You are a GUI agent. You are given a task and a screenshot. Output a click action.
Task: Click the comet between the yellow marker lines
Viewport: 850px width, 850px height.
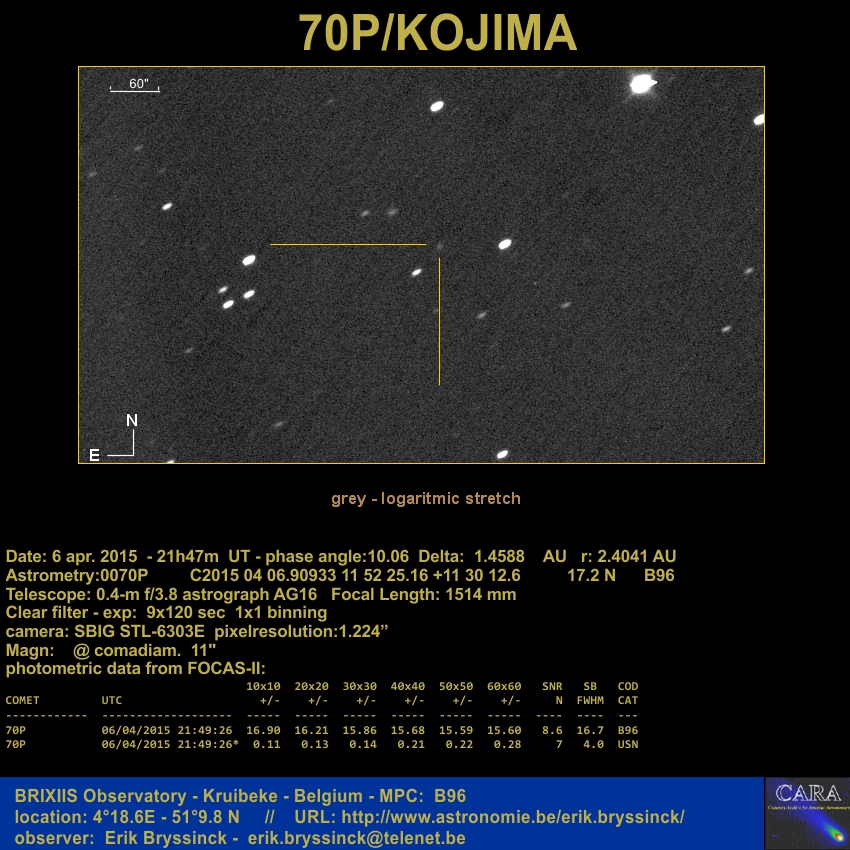(438, 245)
